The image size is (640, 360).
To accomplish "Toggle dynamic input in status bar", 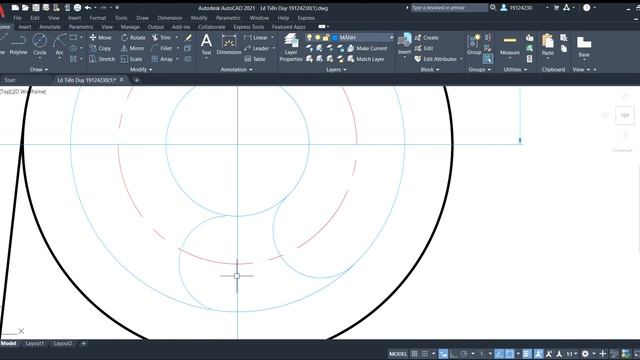I will click(x=443, y=354).
